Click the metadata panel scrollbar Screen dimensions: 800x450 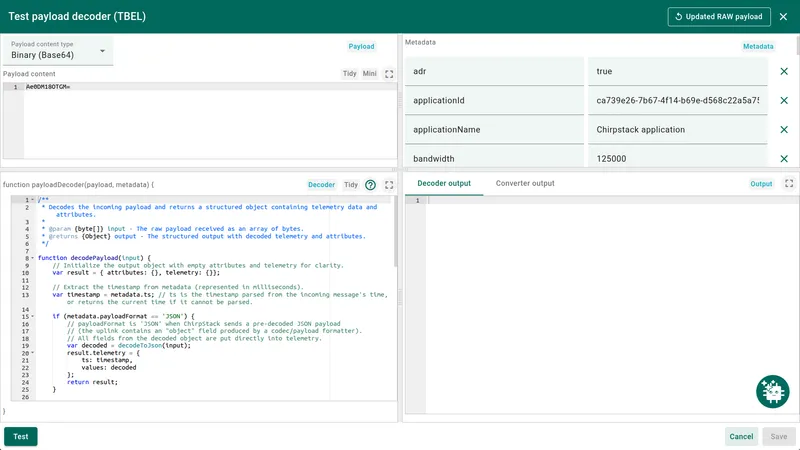tap(797, 45)
